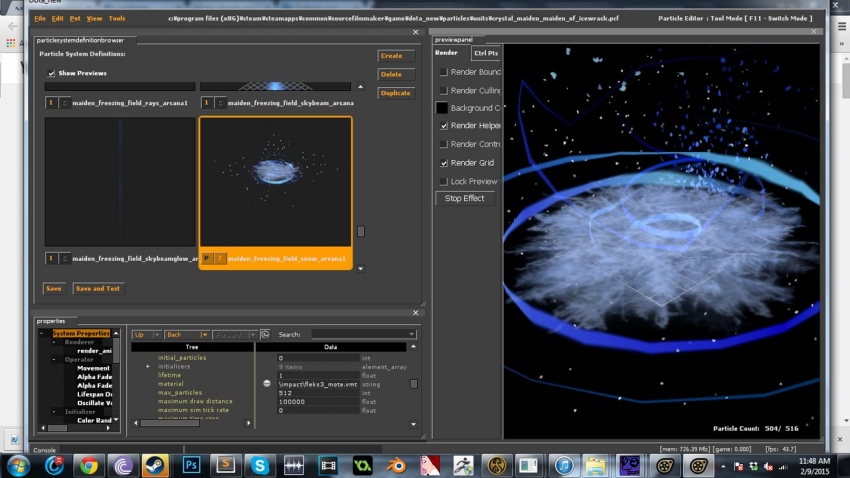Open the Search combo box dropdown

(411, 334)
